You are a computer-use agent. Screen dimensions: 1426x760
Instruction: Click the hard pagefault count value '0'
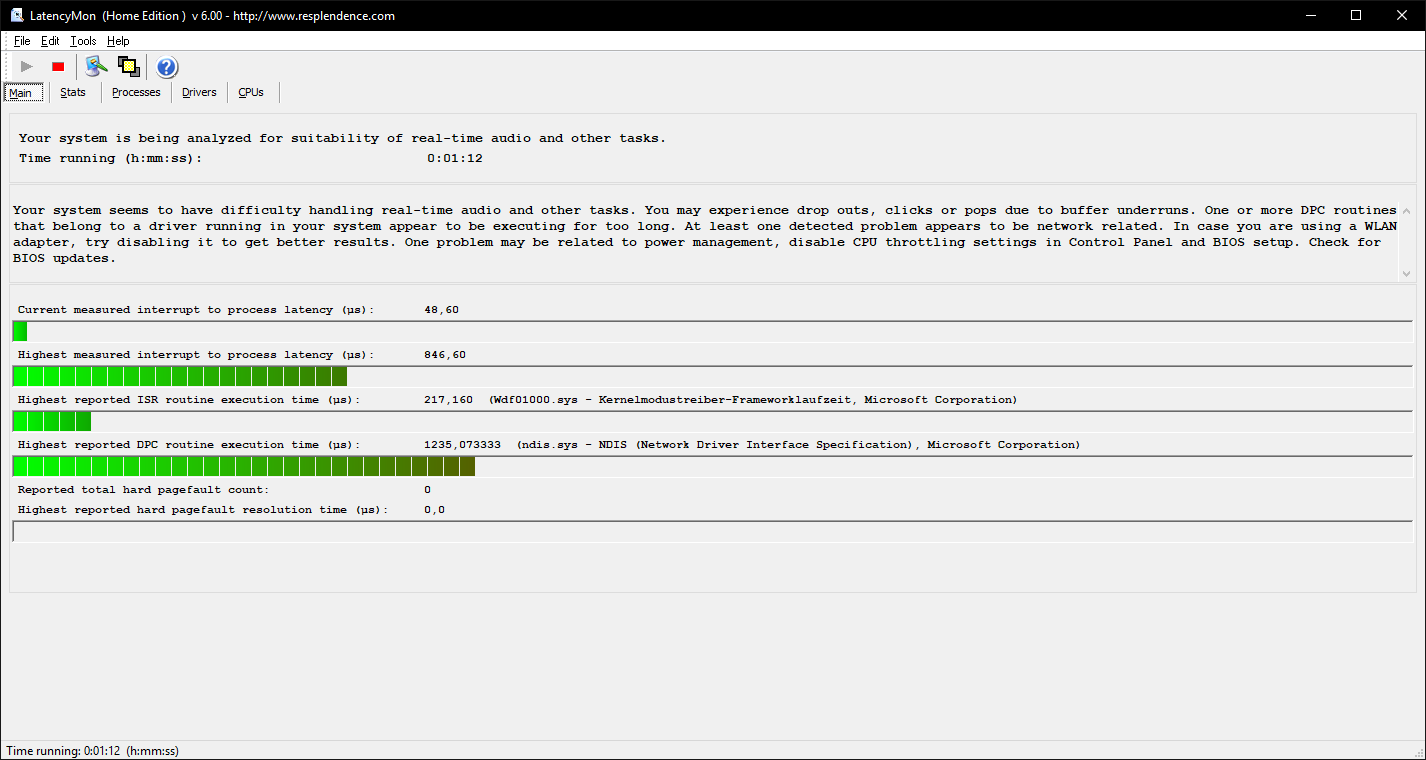pyautogui.click(x=428, y=490)
